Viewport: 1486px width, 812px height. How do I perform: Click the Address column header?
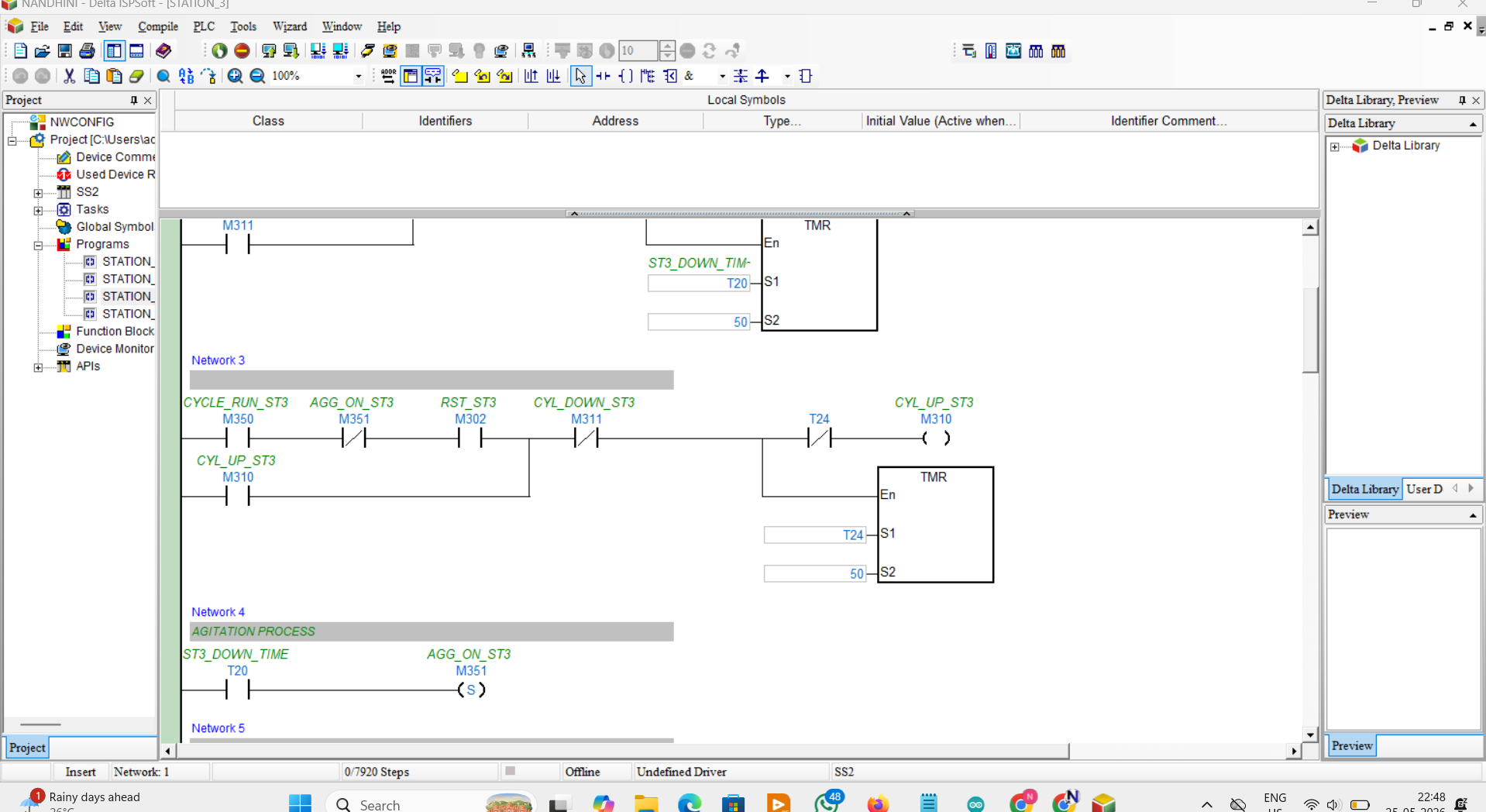click(x=615, y=121)
